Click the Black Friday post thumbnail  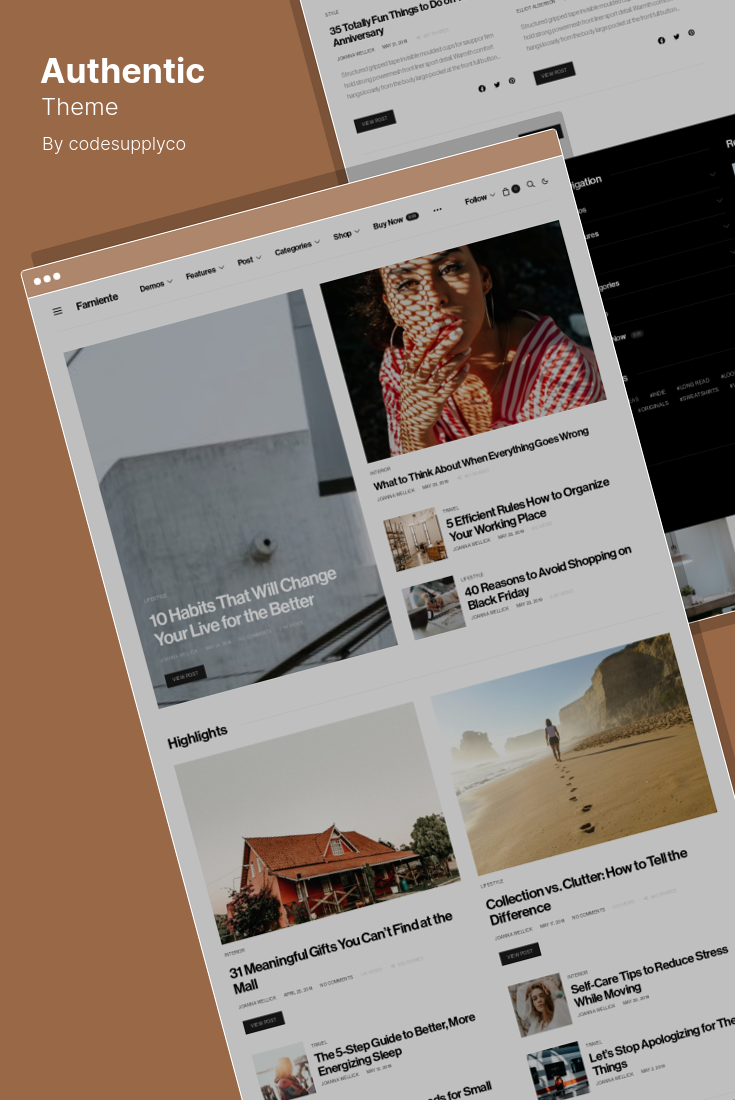[434, 607]
